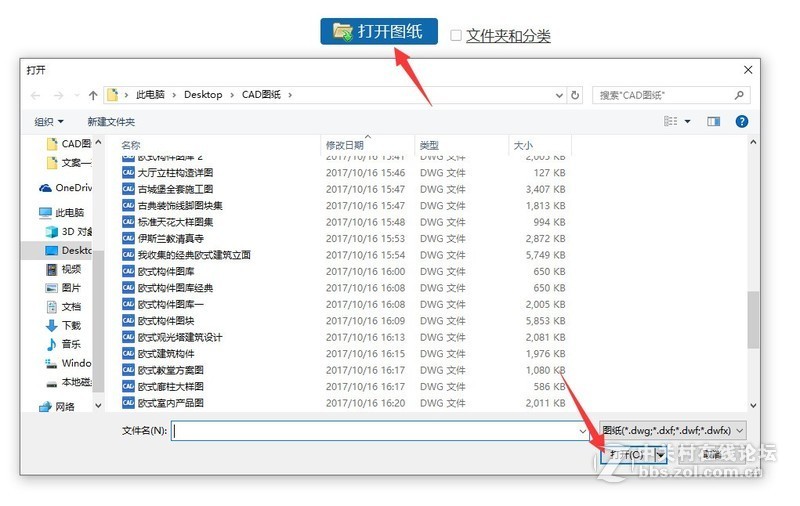Select the file 古典装饰线脚图块集
Viewport: 800px width, 506px height.
[180, 206]
